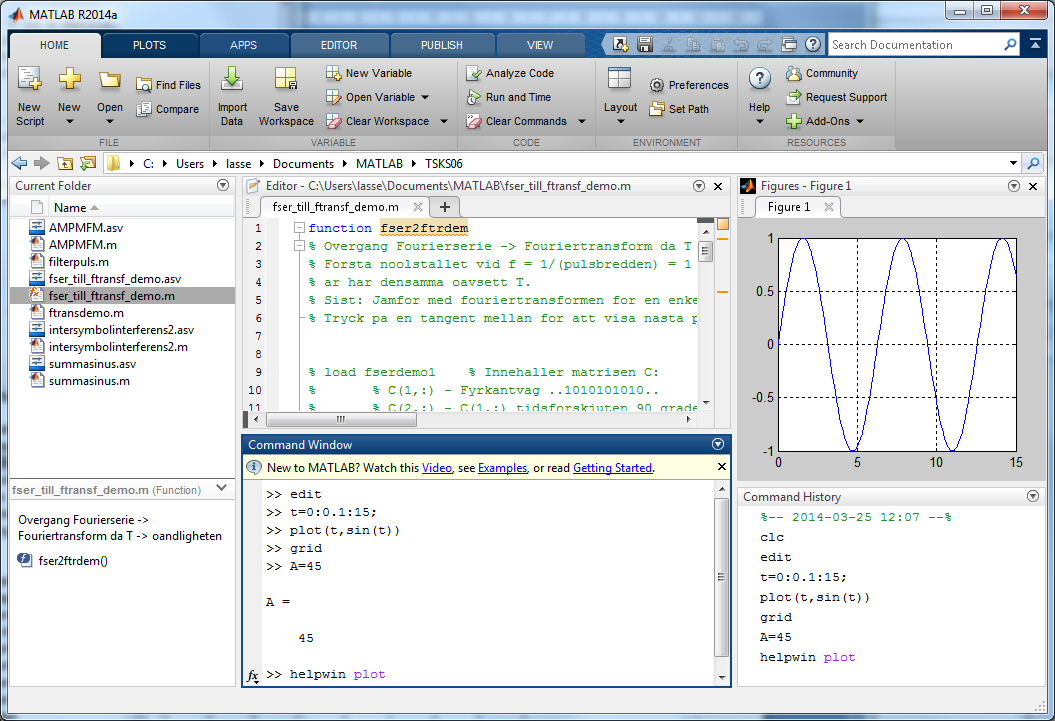Viewport: 1055px width, 721px height.
Task: Click the Help question mark icon
Action: click(760, 79)
